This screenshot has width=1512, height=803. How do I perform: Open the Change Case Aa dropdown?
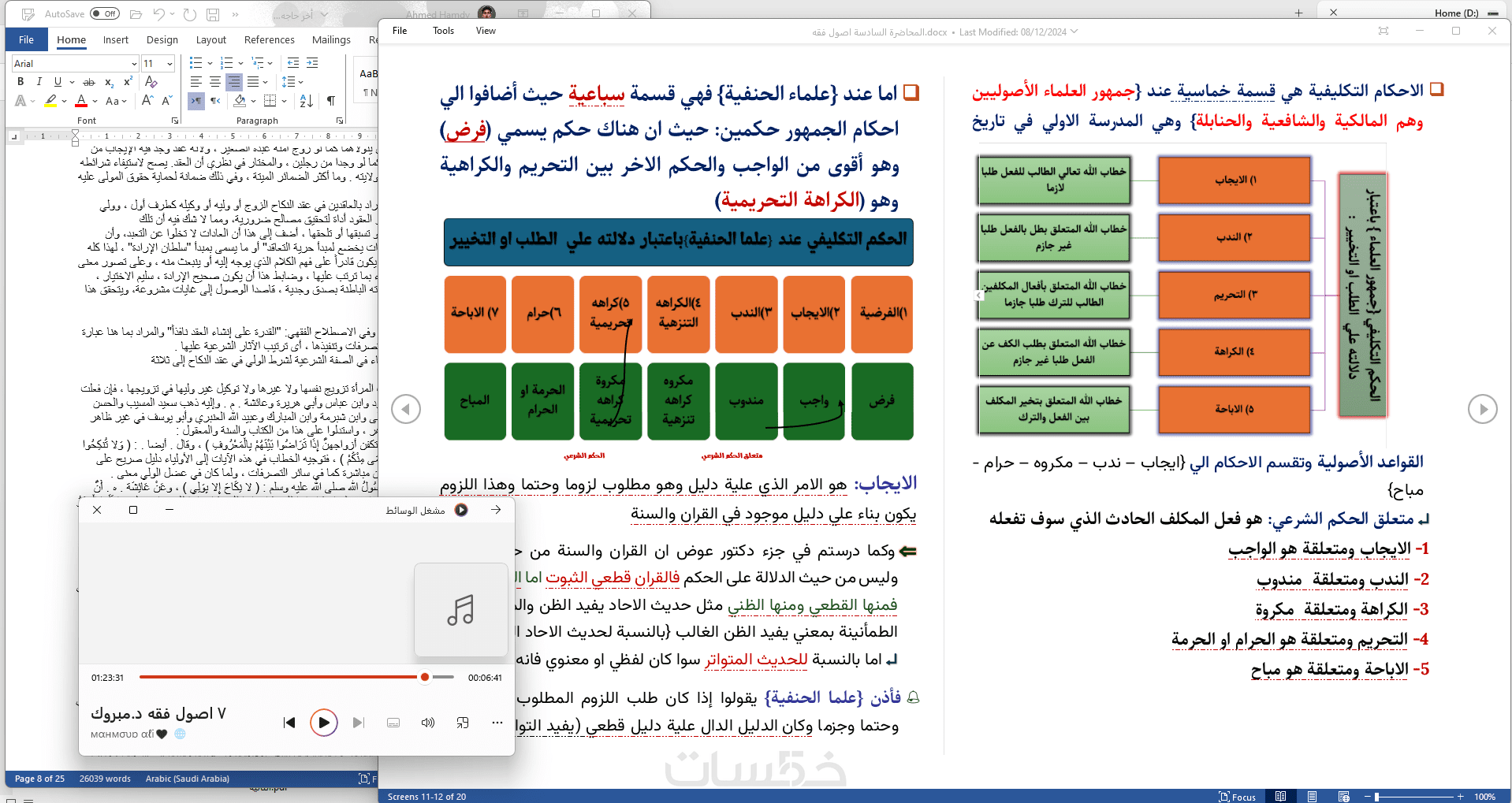tap(115, 101)
